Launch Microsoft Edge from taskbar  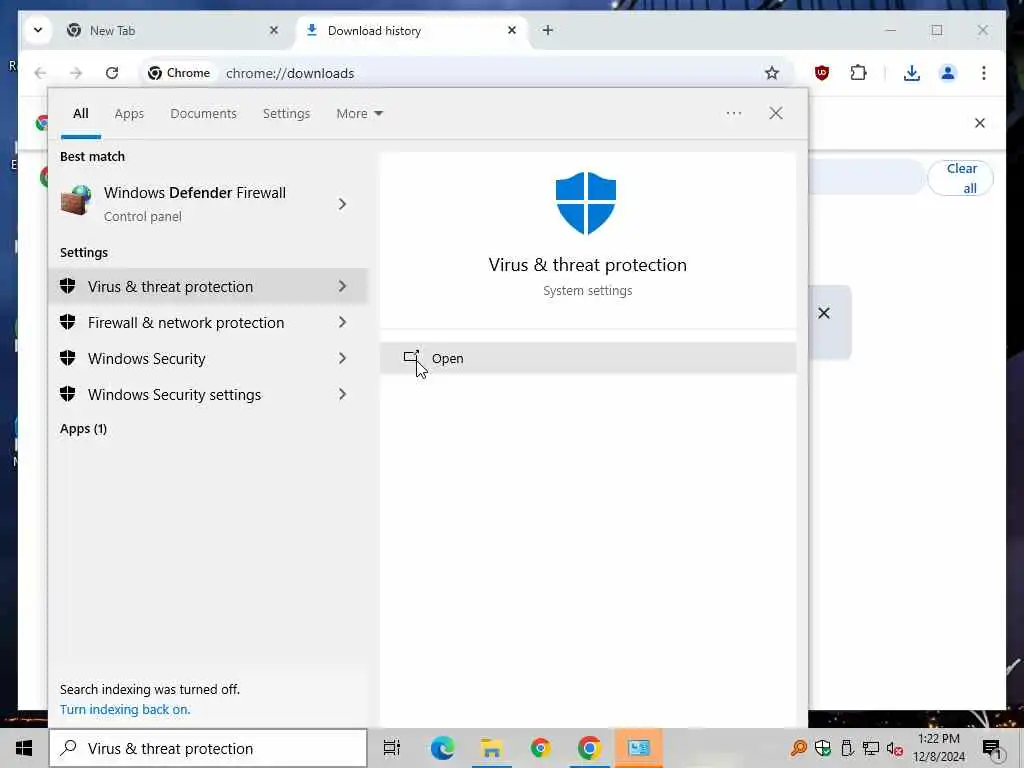442,748
